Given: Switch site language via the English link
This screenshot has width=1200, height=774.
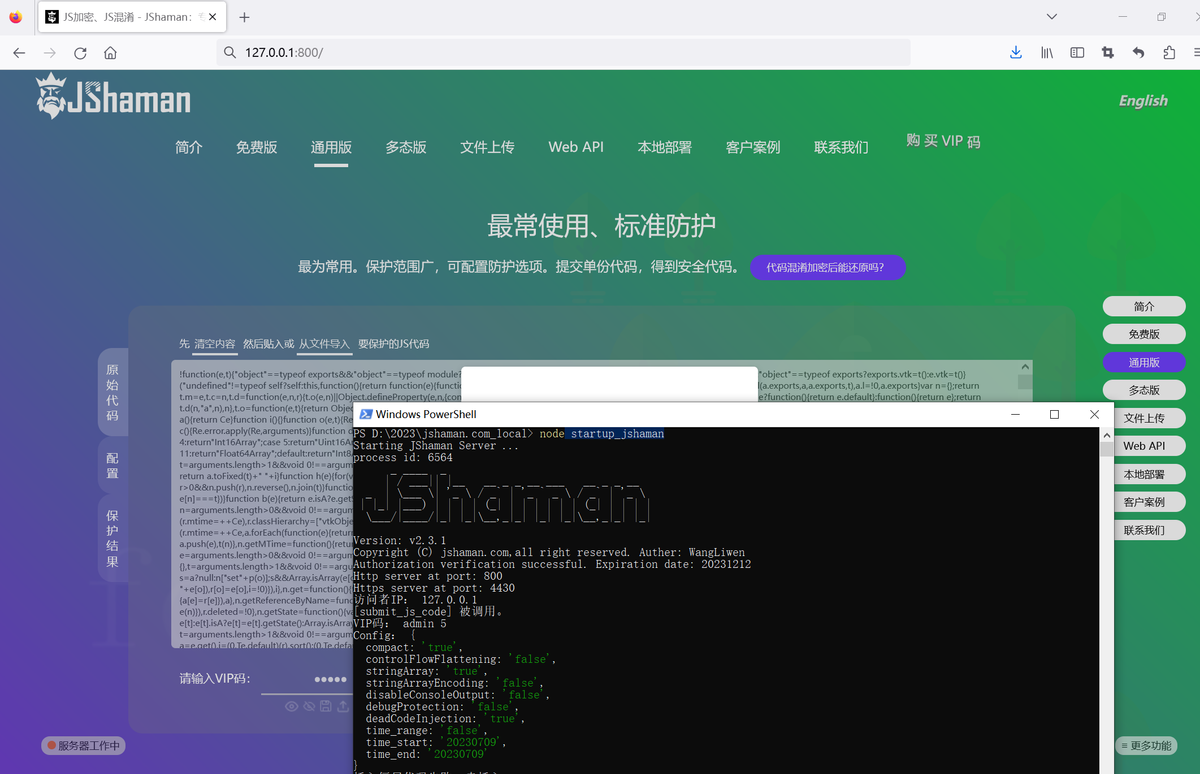Looking at the screenshot, I should click(1142, 101).
